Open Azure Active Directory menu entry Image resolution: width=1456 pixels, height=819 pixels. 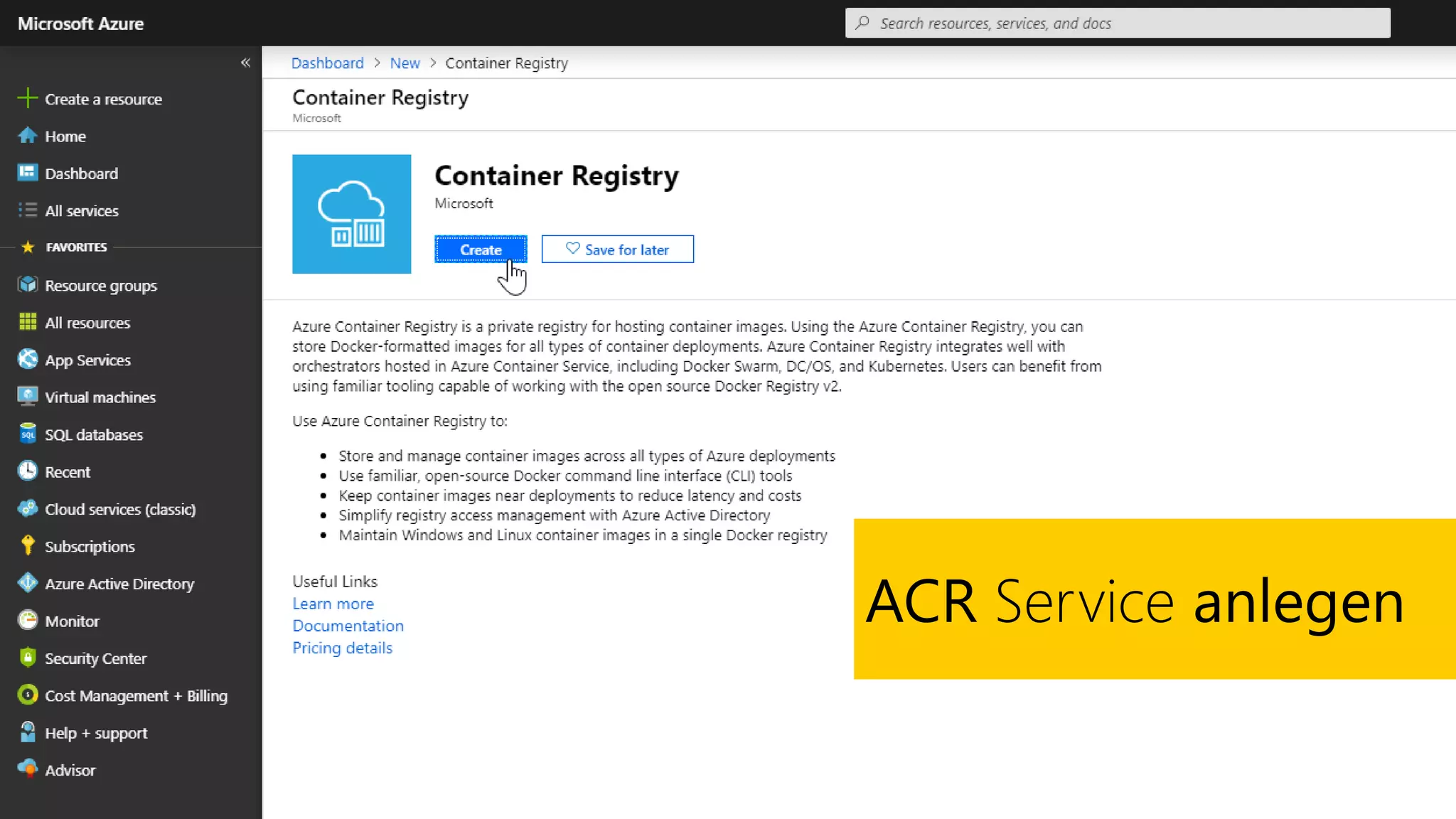point(119,584)
